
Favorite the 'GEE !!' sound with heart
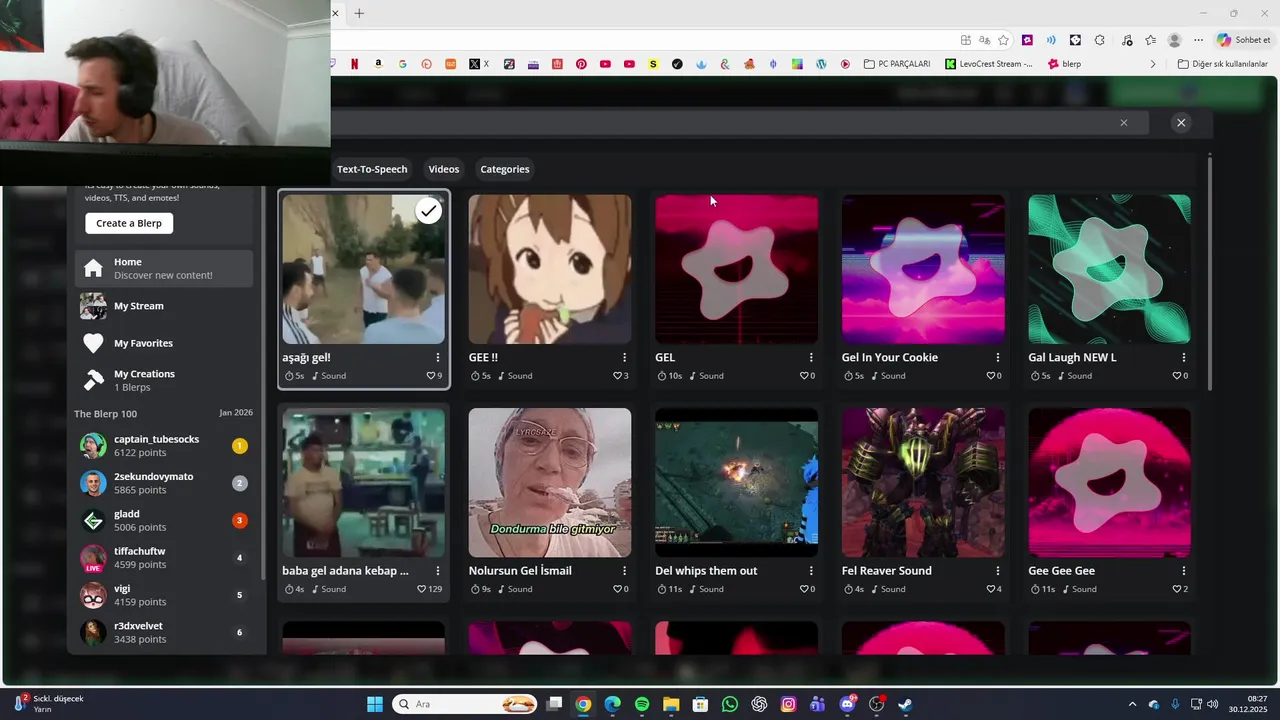[618, 376]
